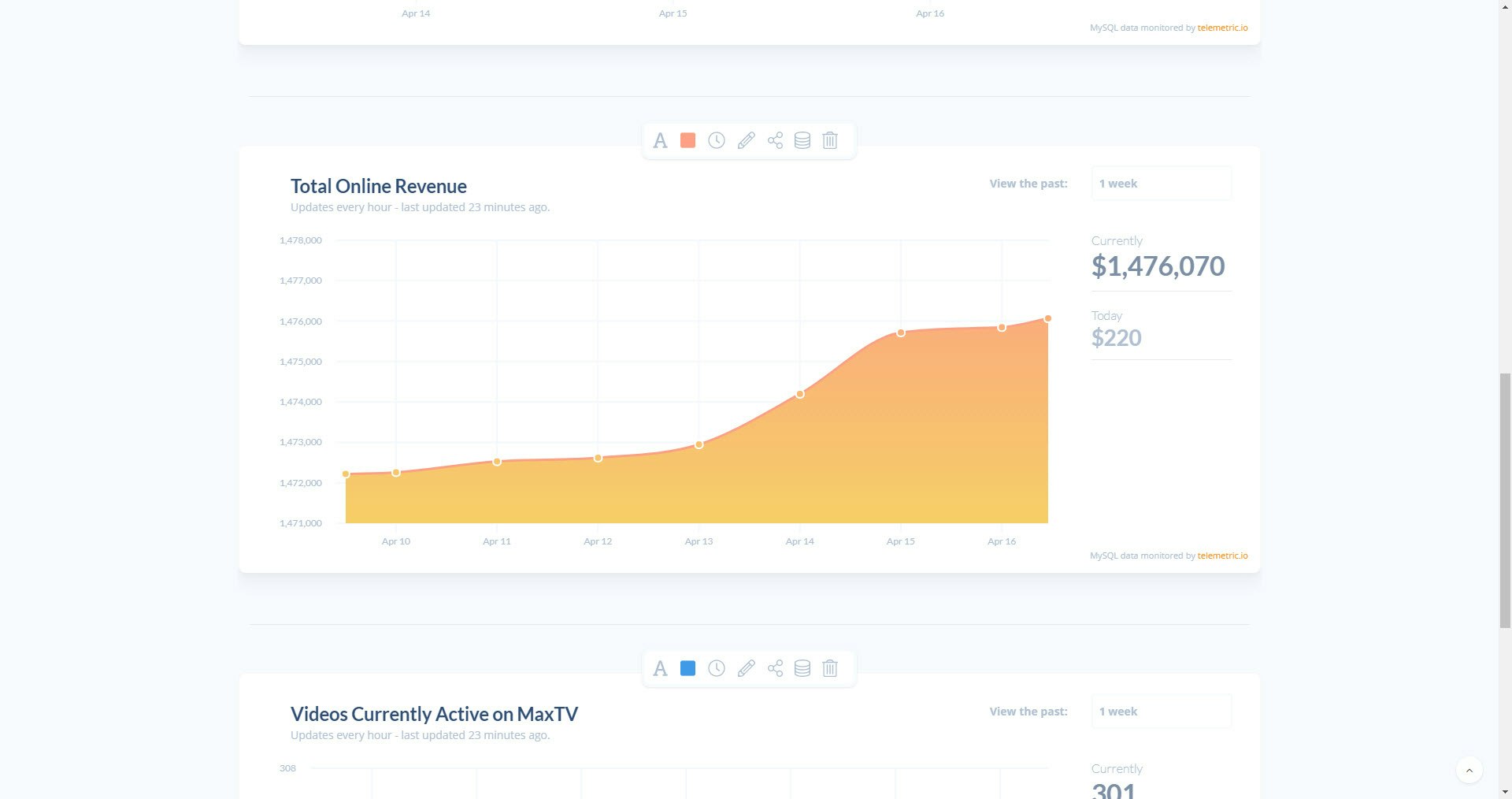
Task: Click the database source icon for Total Online Revenue
Action: [802, 140]
